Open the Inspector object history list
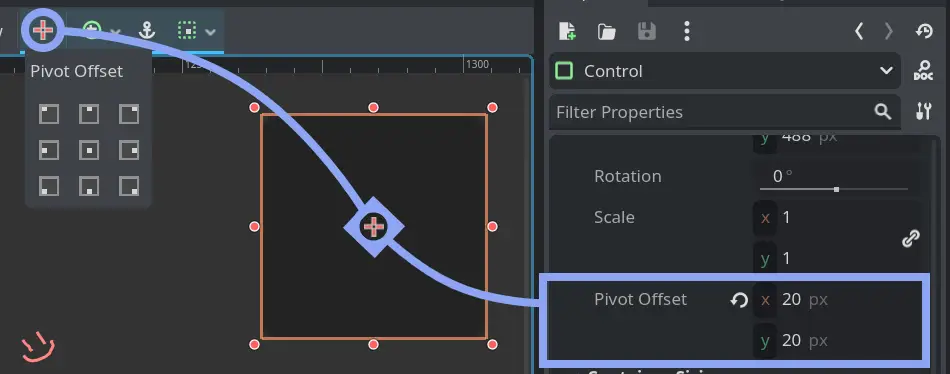Screen dimensions: 950x374 click(x=924, y=31)
